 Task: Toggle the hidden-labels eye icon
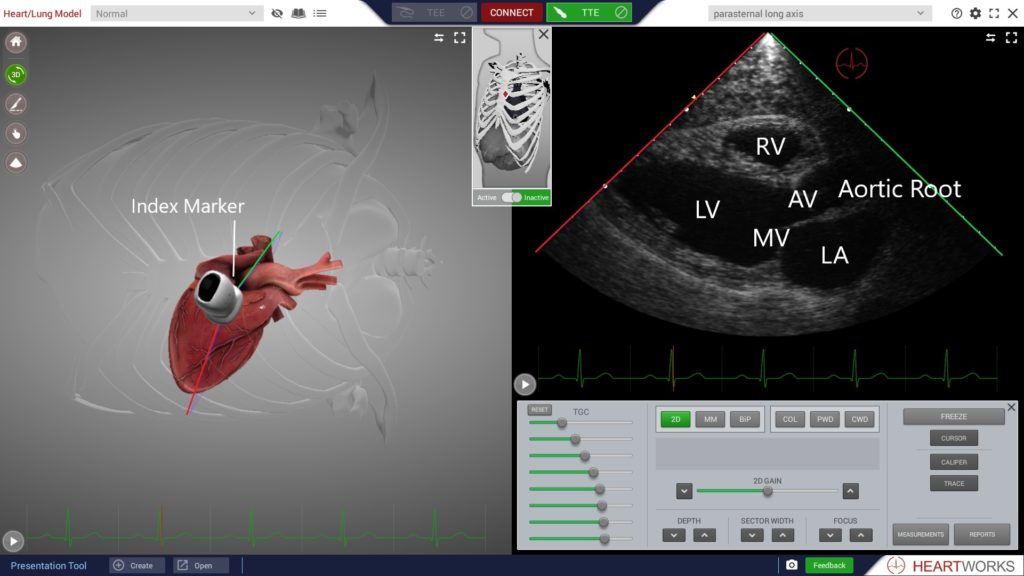tap(277, 13)
